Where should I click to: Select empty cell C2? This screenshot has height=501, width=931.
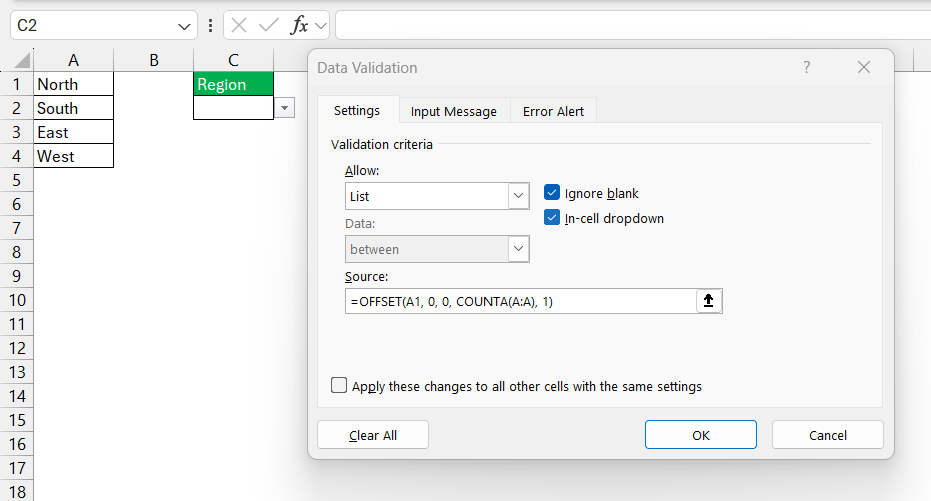click(x=233, y=108)
